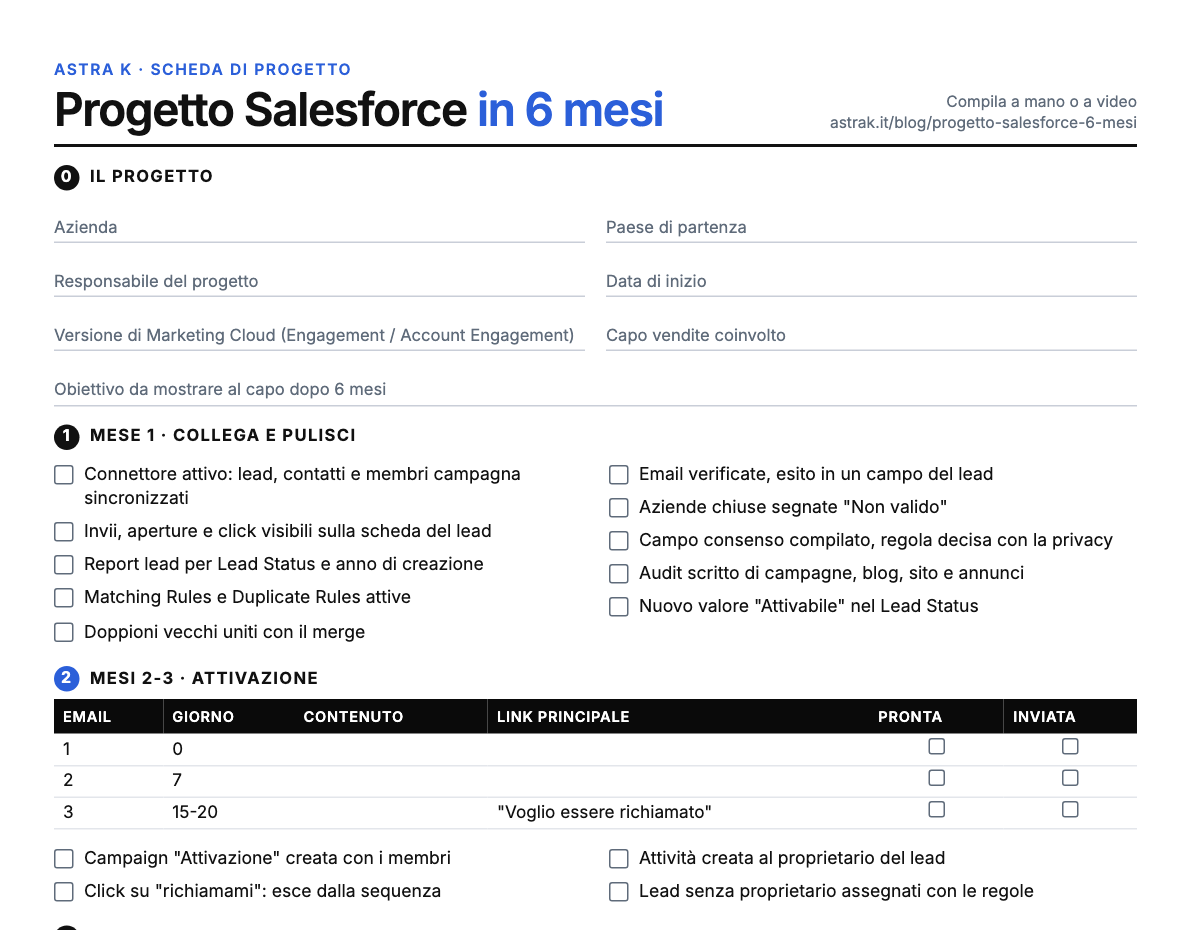Click the "Progetto Salesforce in 6 mesi" title

359,110
